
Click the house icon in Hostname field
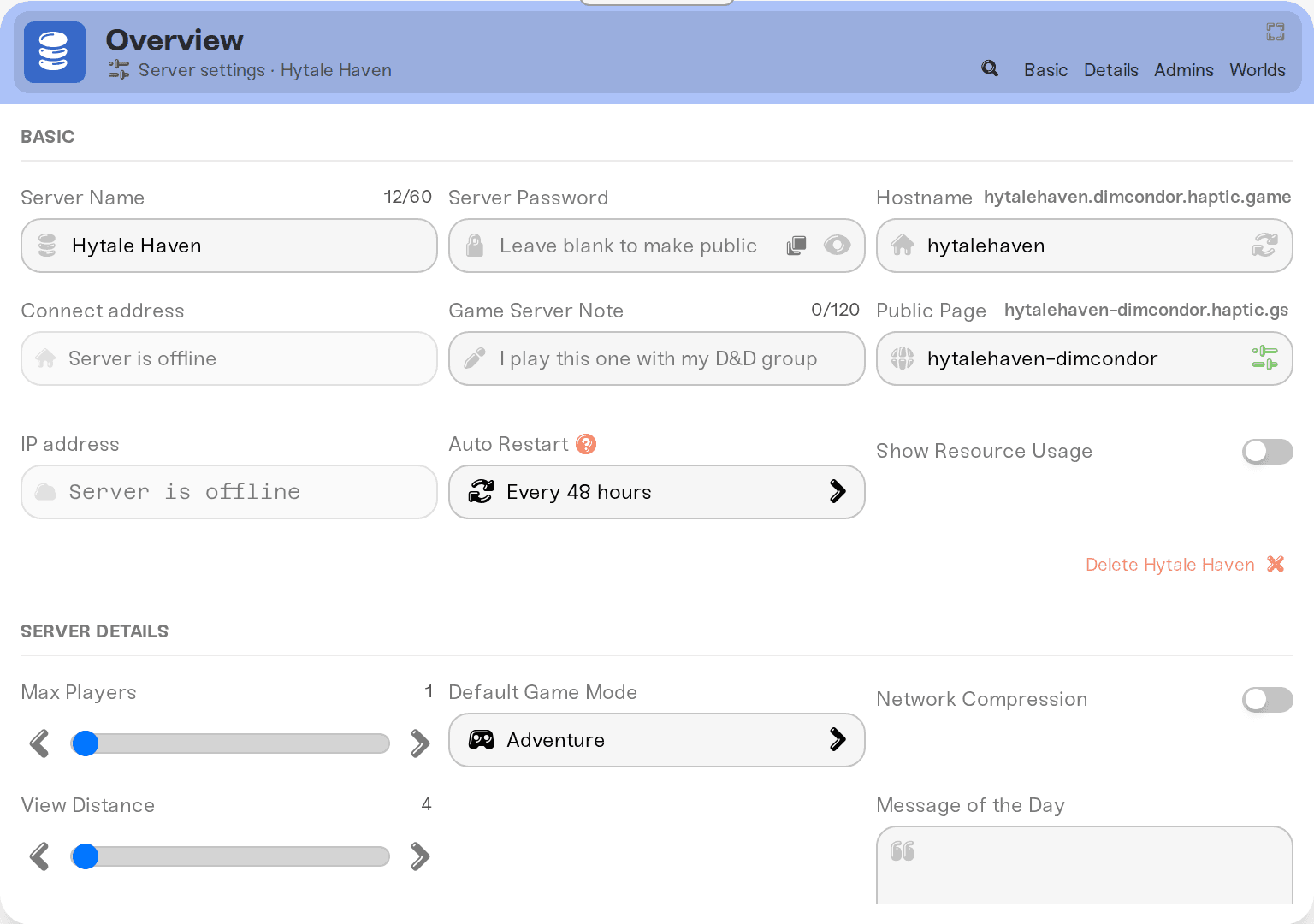click(x=903, y=246)
